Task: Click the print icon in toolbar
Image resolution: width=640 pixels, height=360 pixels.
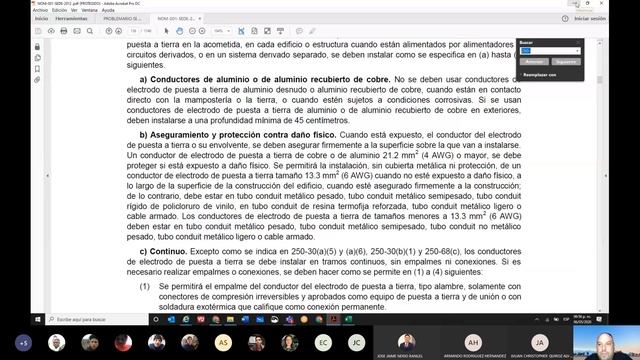Action: click(64, 31)
